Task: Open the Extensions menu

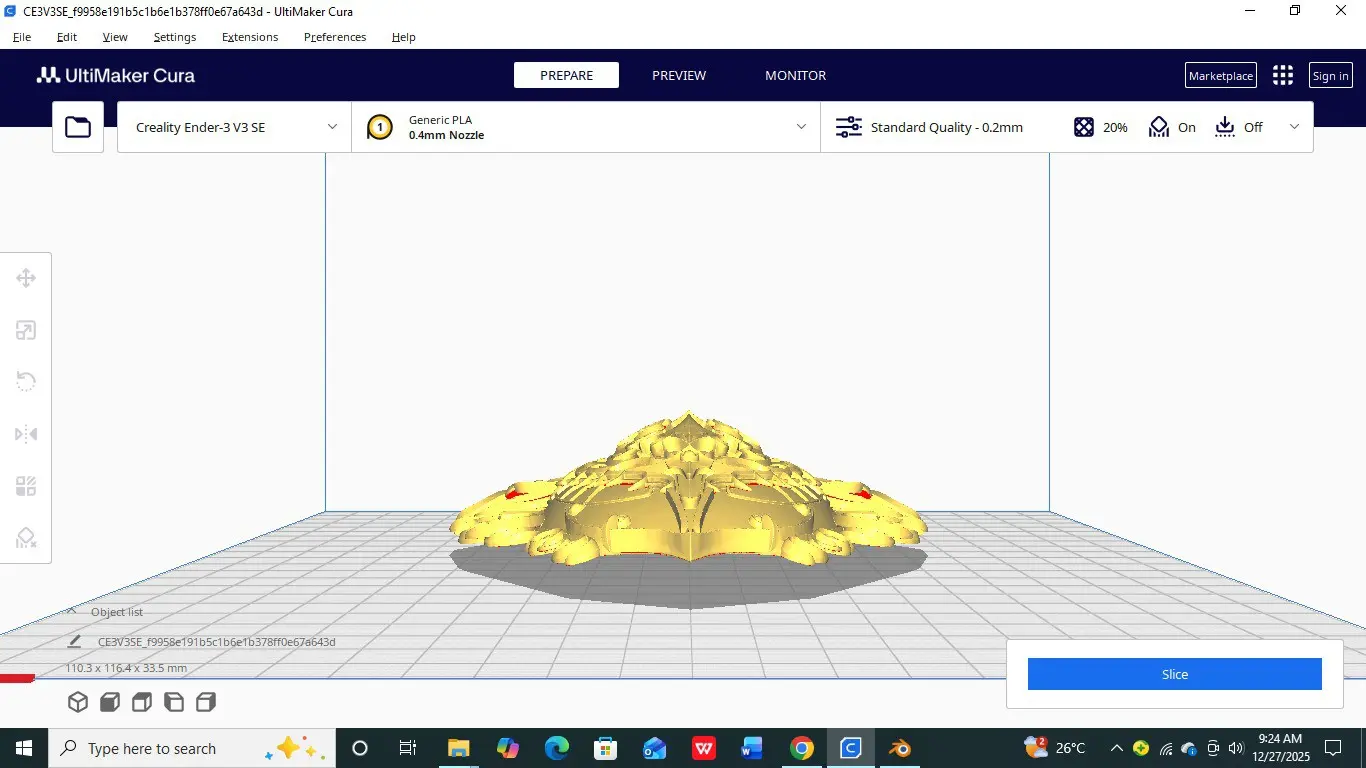Action: 250,37
